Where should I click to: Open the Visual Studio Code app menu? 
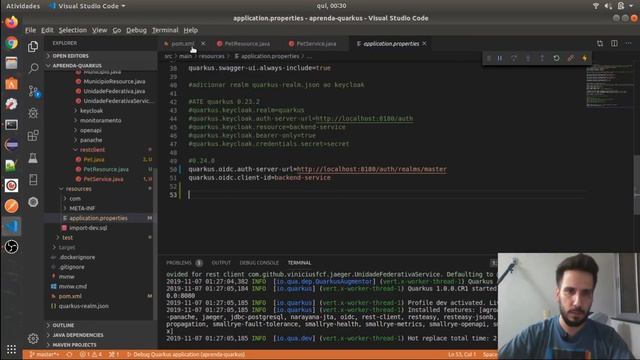click(x=88, y=6)
